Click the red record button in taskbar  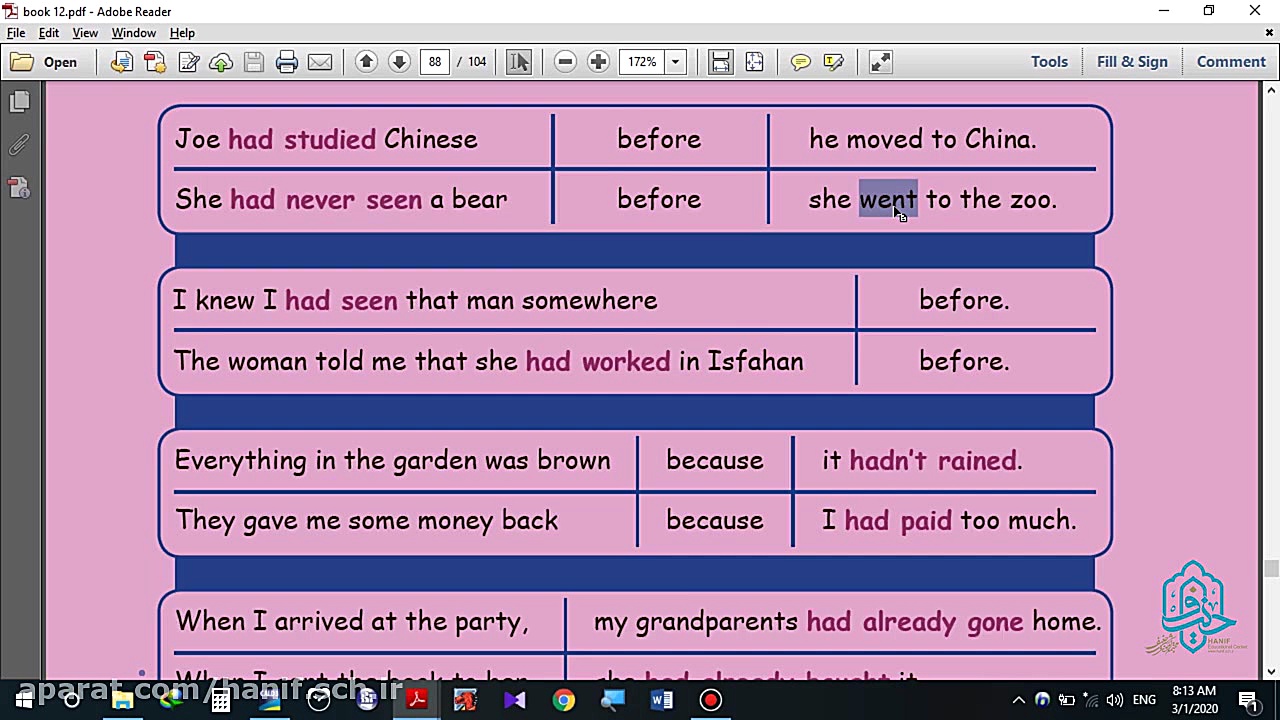pyautogui.click(x=711, y=700)
